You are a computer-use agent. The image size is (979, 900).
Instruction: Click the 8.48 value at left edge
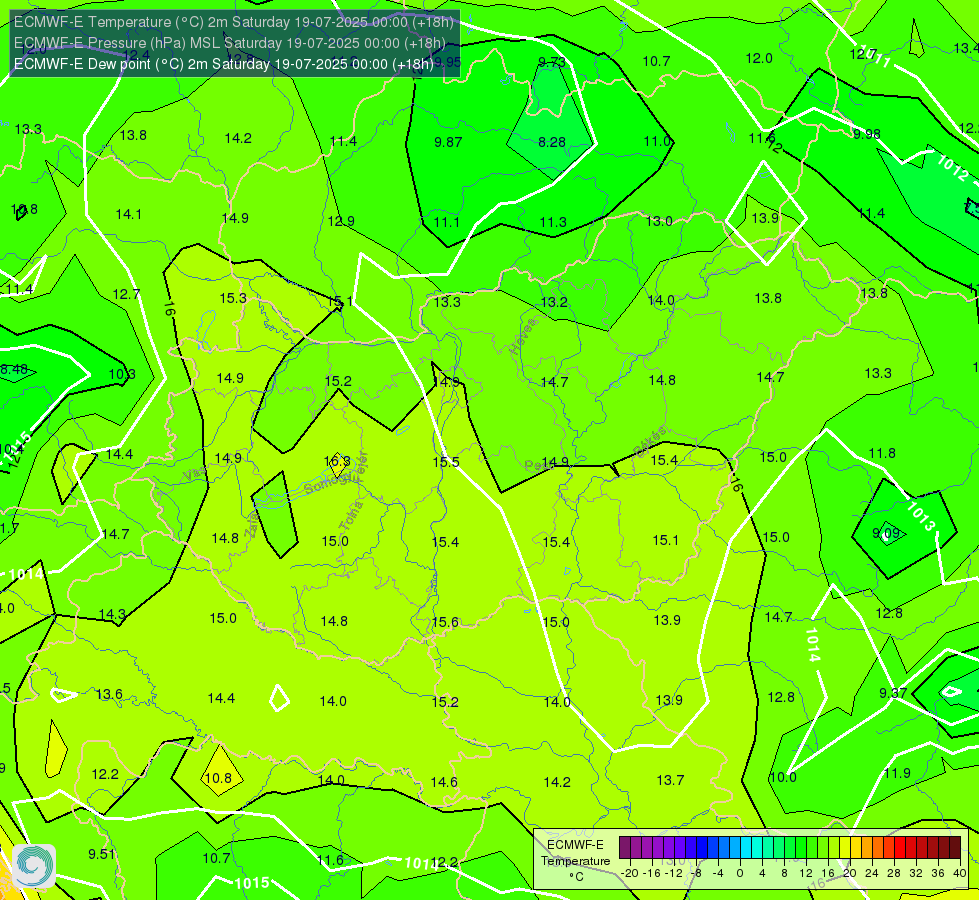point(14,369)
